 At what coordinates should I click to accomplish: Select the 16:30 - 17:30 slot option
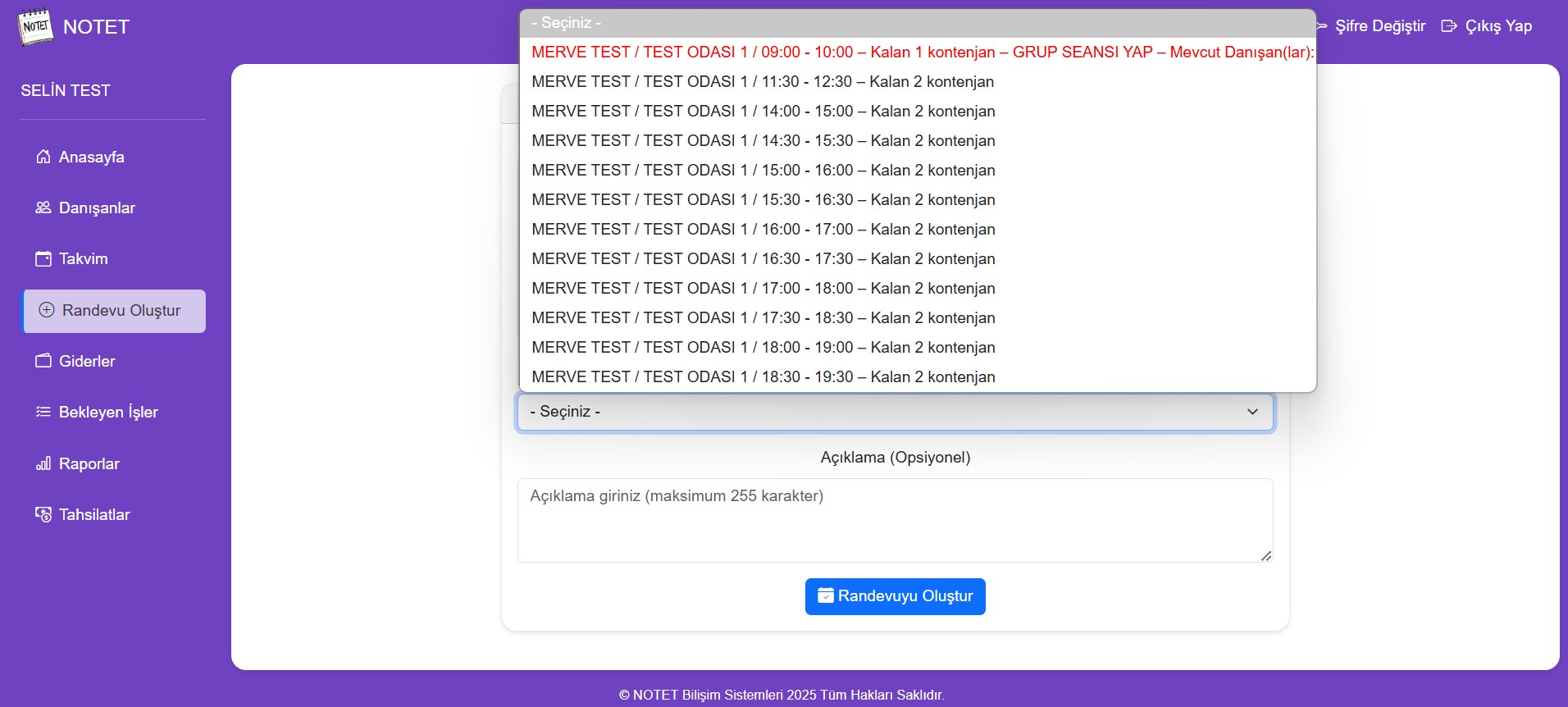pyautogui.click(x=918, y=259)
